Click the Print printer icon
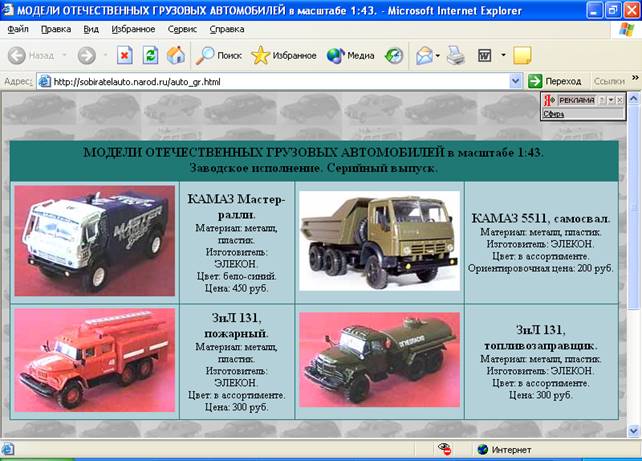 (x=456, y=55)
